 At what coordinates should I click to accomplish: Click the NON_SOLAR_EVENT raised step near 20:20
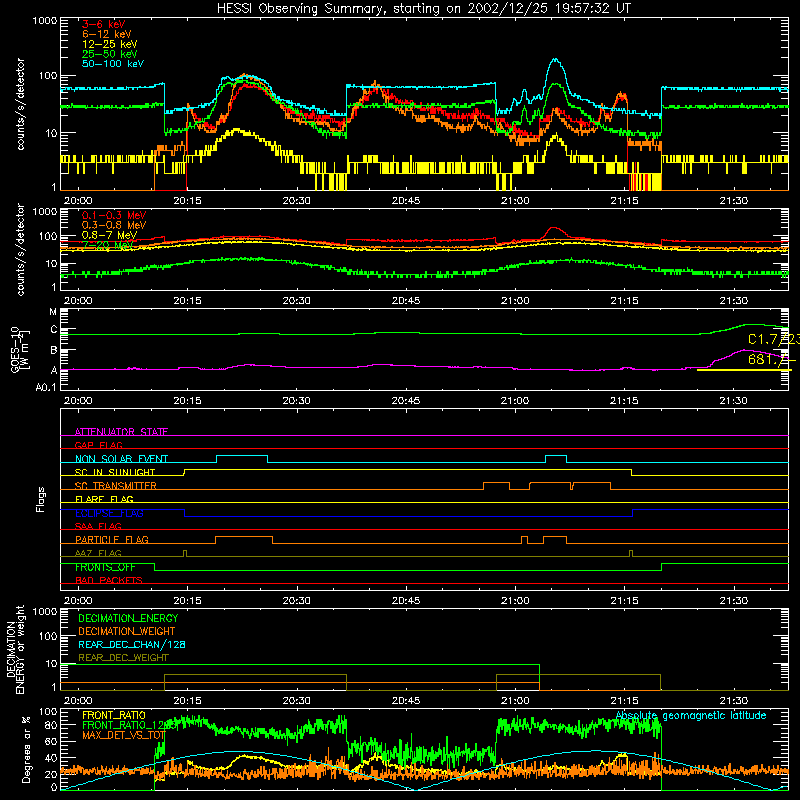(242, 456)
